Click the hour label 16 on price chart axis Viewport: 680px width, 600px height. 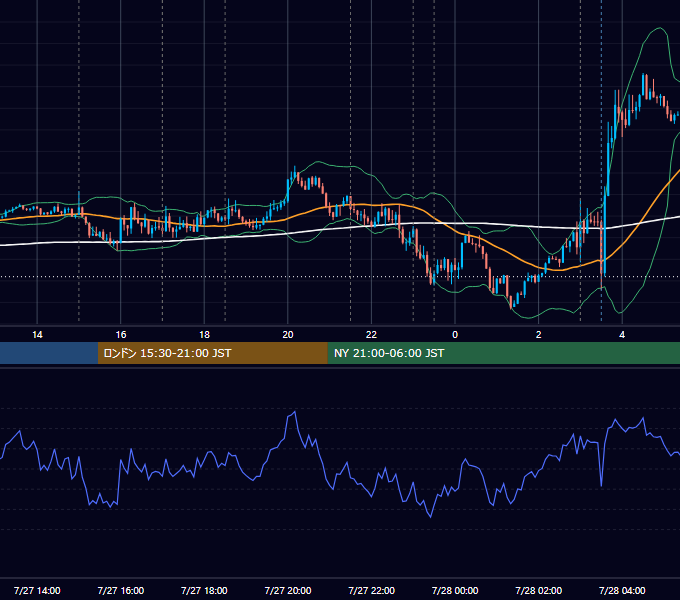[x=121, y=335]
